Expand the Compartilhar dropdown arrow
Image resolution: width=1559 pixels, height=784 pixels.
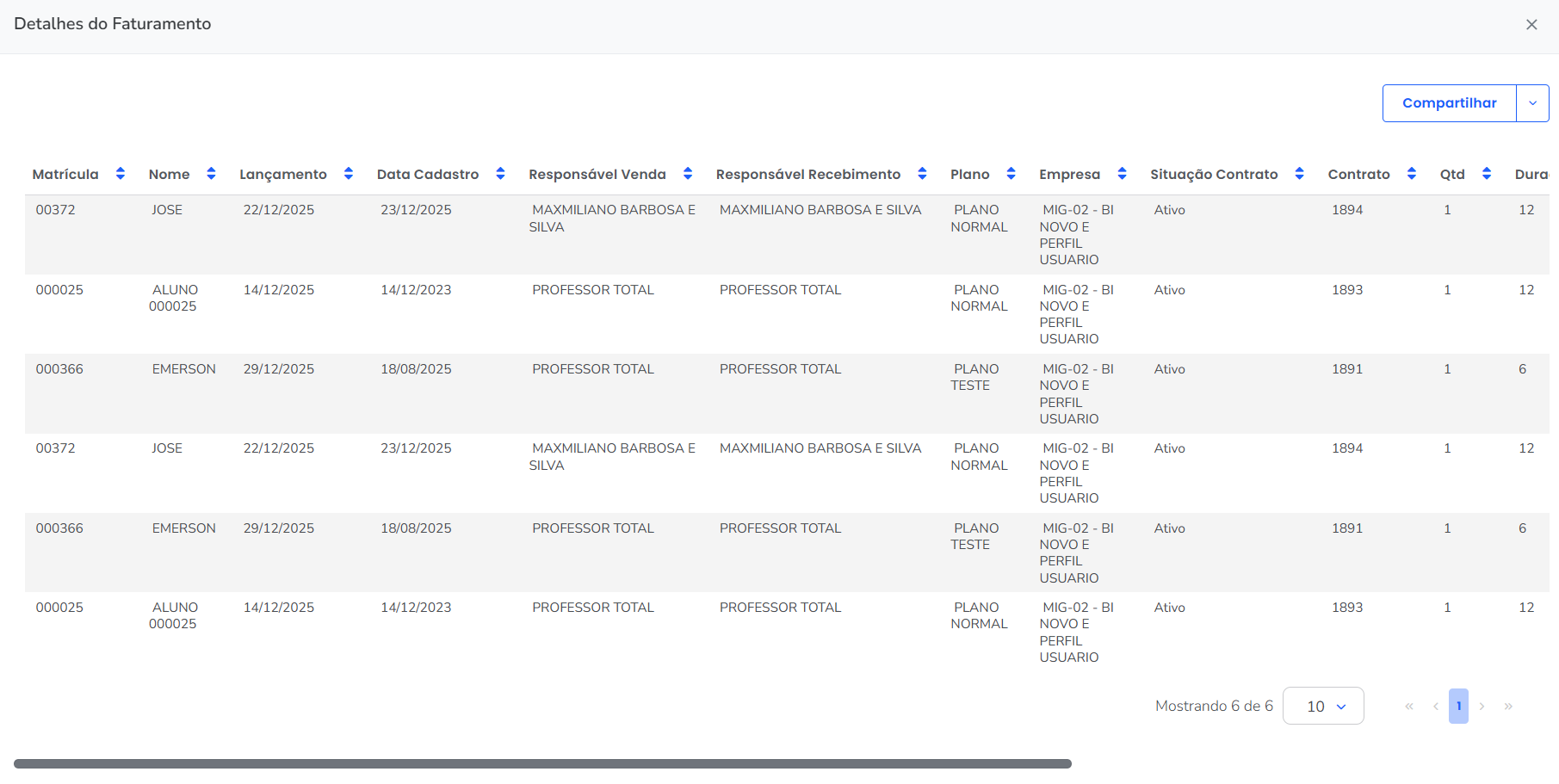1532,103
